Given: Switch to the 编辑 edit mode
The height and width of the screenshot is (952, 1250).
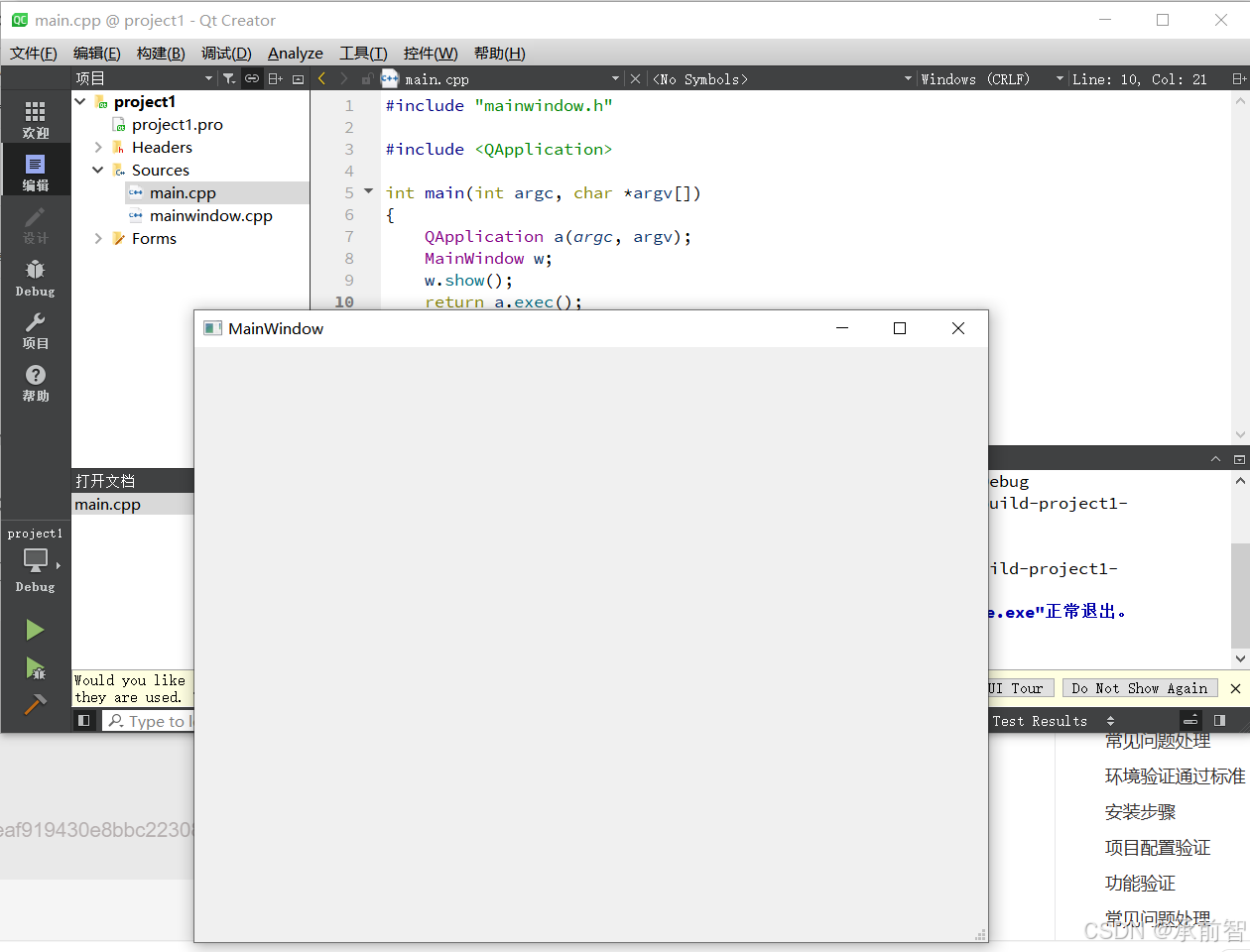Looking at the screenshot, I should [36, 173].
